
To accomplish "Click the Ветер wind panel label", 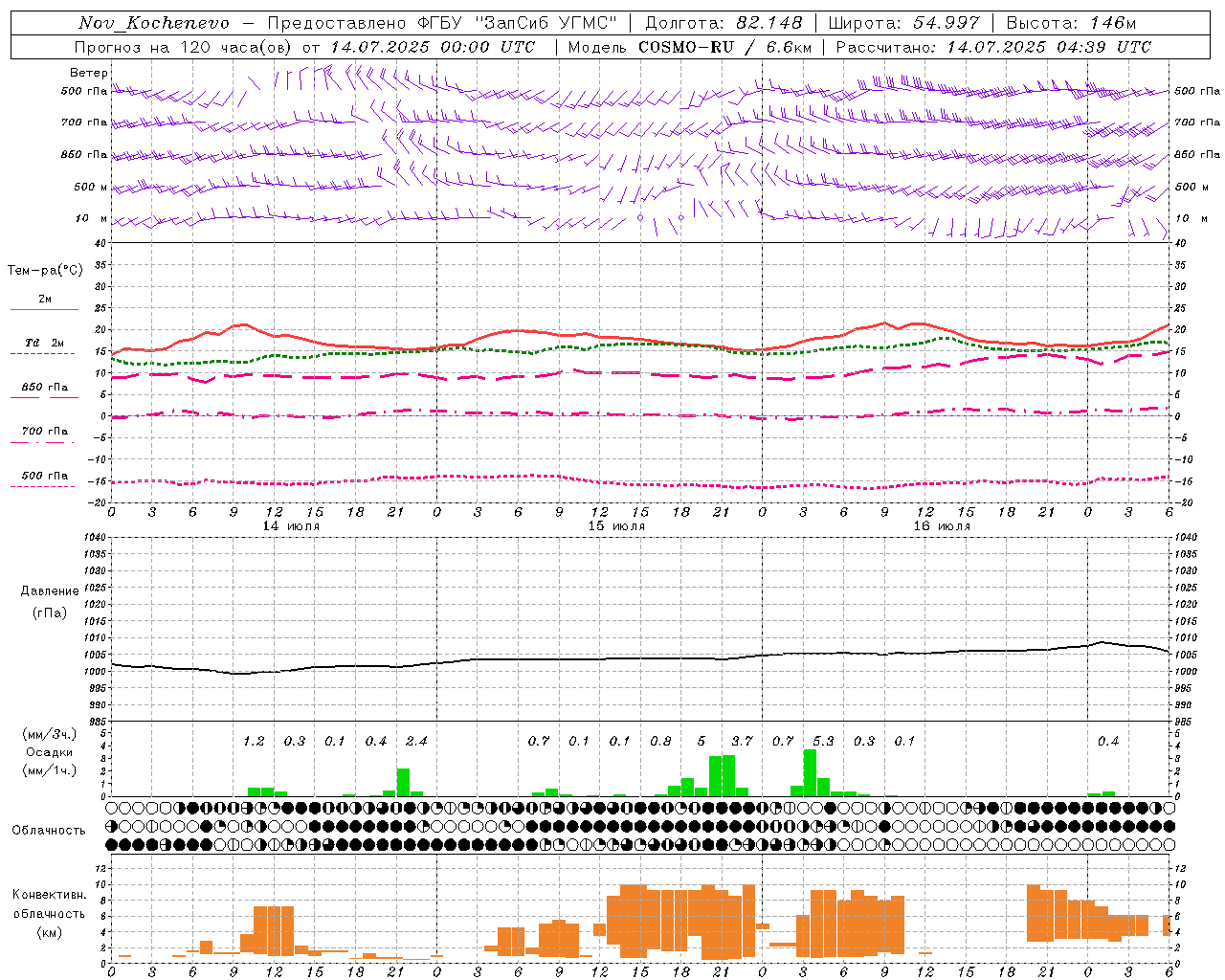I will click(89, 73).
